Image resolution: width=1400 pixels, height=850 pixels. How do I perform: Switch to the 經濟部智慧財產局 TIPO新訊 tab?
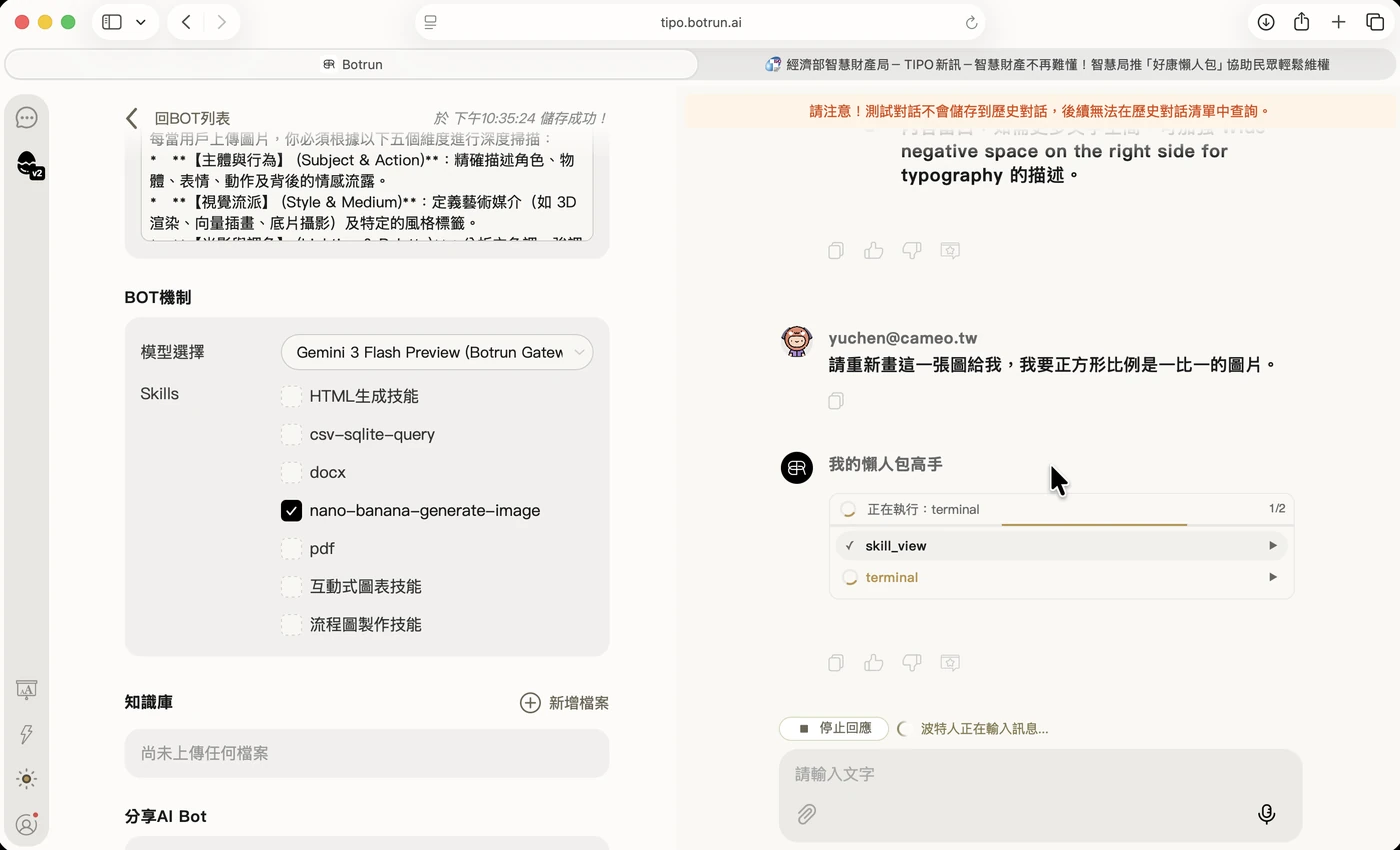pyautogui.click(x=1048, y=64)
